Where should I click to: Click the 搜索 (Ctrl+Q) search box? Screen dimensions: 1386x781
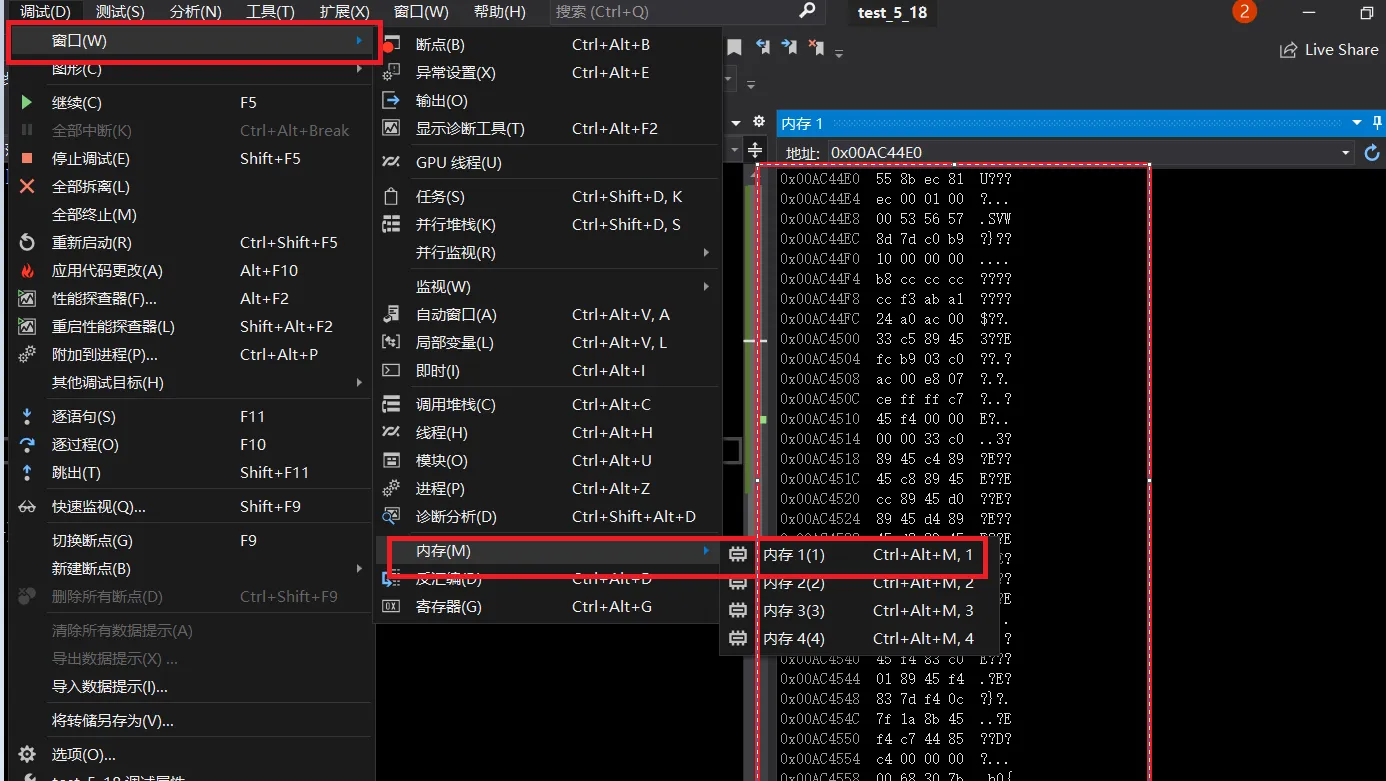686,12
